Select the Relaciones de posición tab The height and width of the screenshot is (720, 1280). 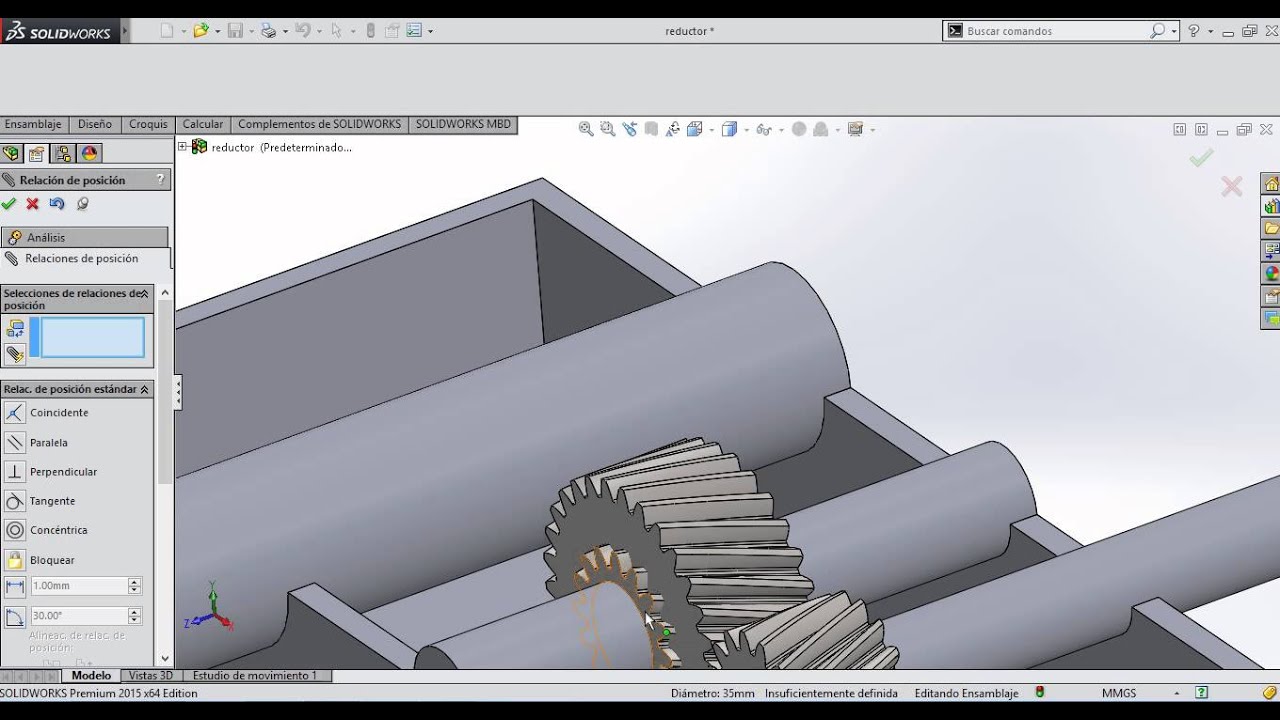[x=85, y=258]
